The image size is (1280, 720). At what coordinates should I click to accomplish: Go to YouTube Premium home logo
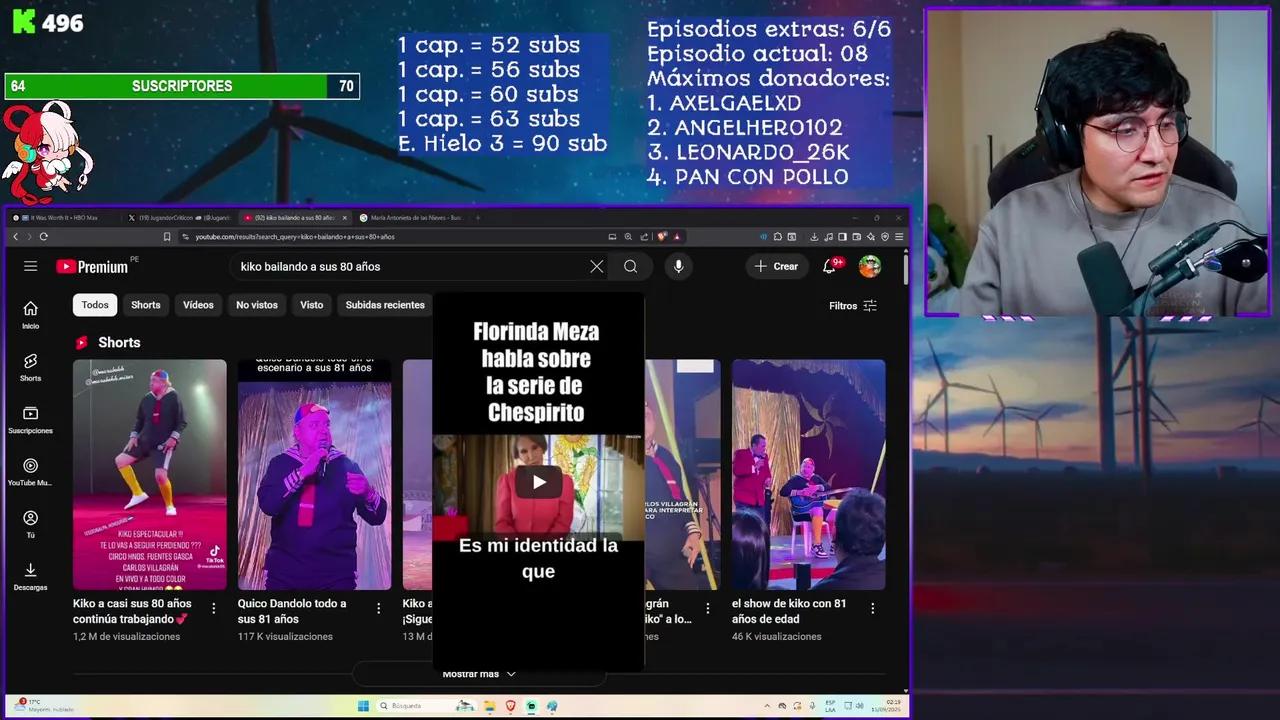(92, 266)
